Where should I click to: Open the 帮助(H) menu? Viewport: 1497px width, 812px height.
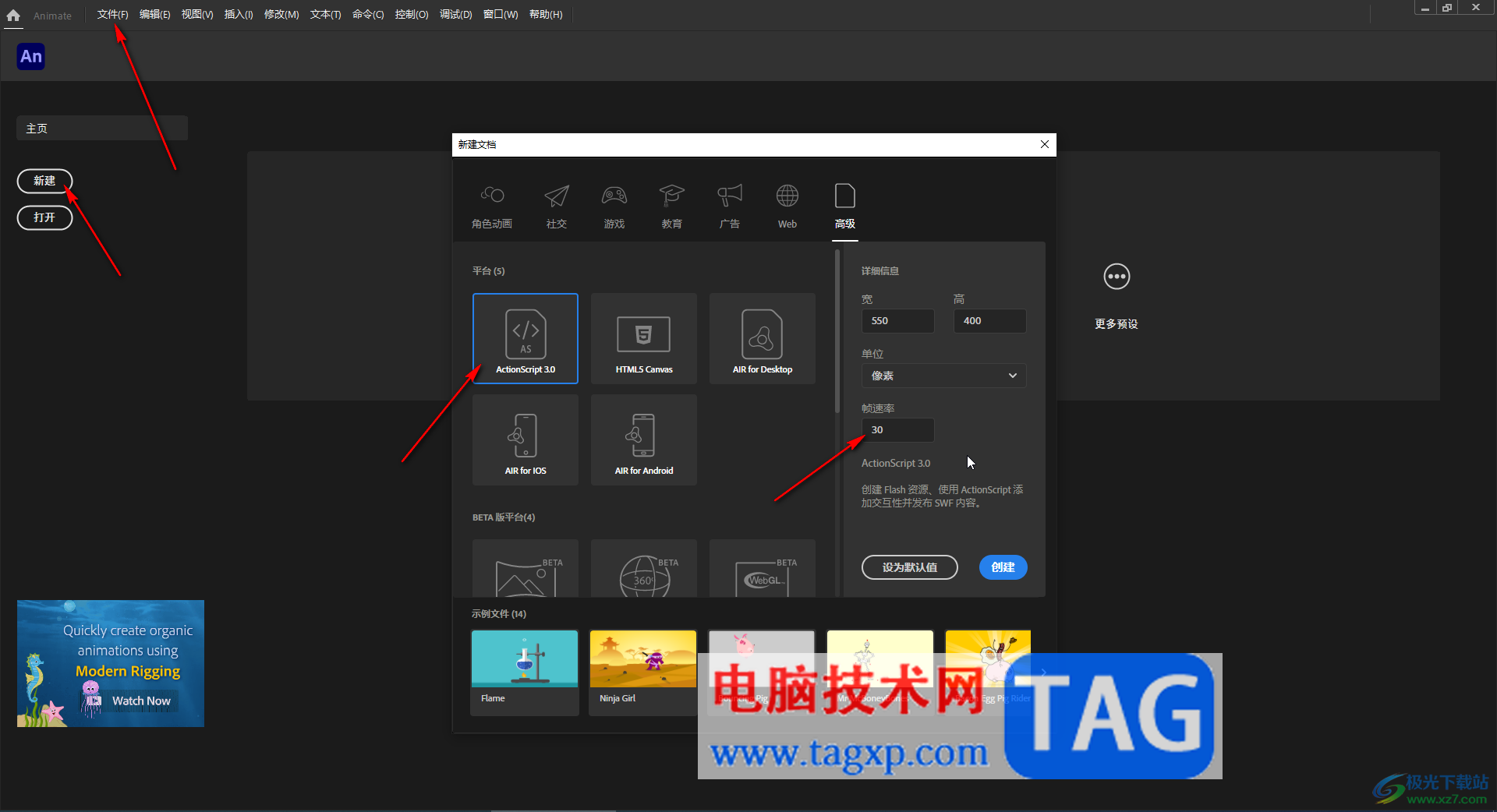coord(546,15)
